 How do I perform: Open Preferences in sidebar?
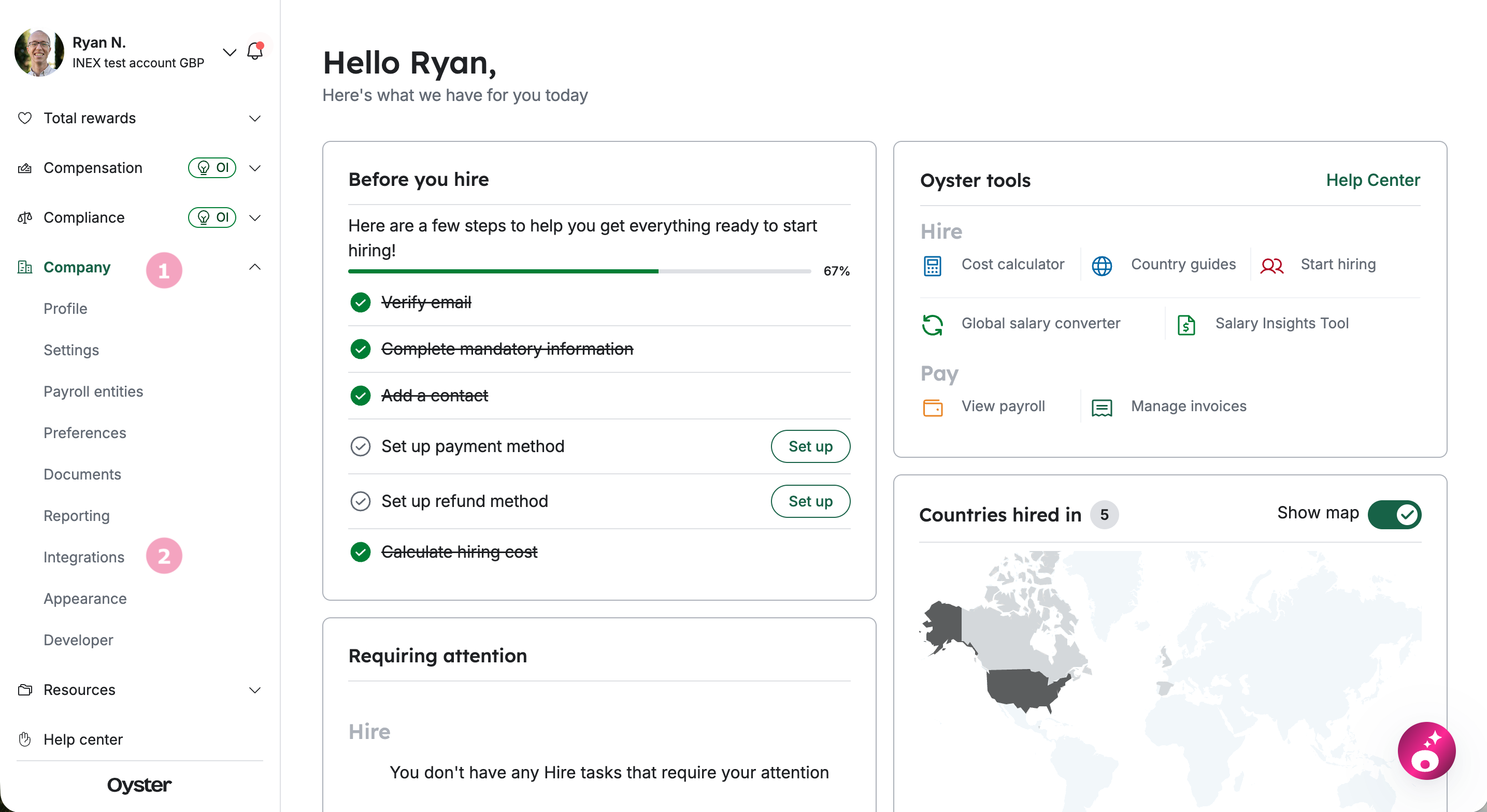[84, 433]
